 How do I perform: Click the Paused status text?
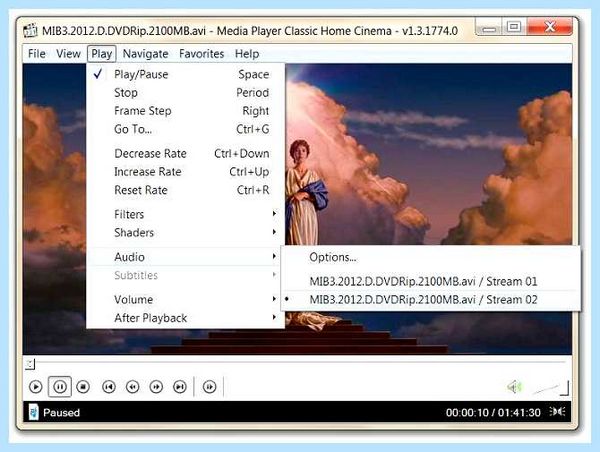[62, 413]
